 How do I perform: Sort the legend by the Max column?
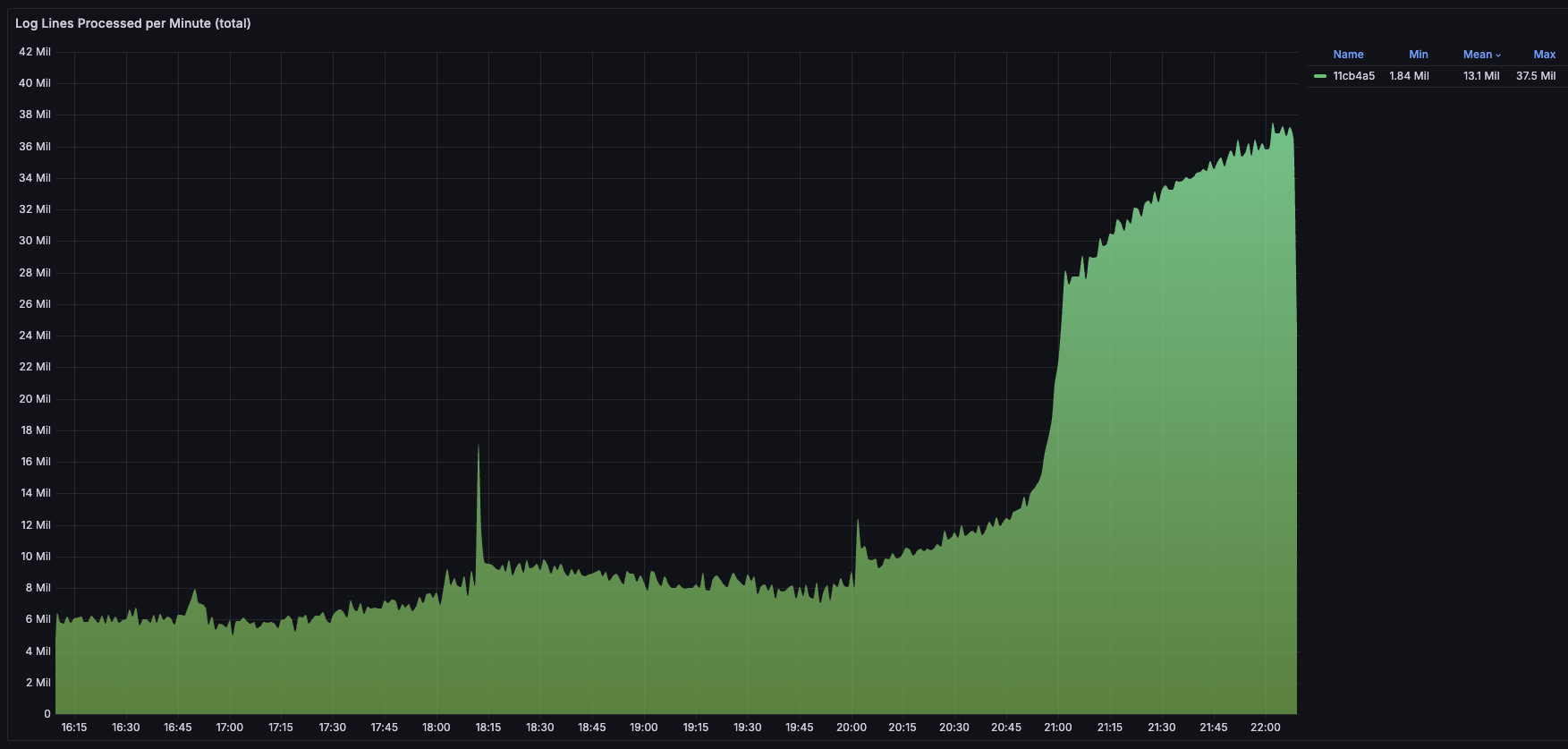click(1544, 55)
